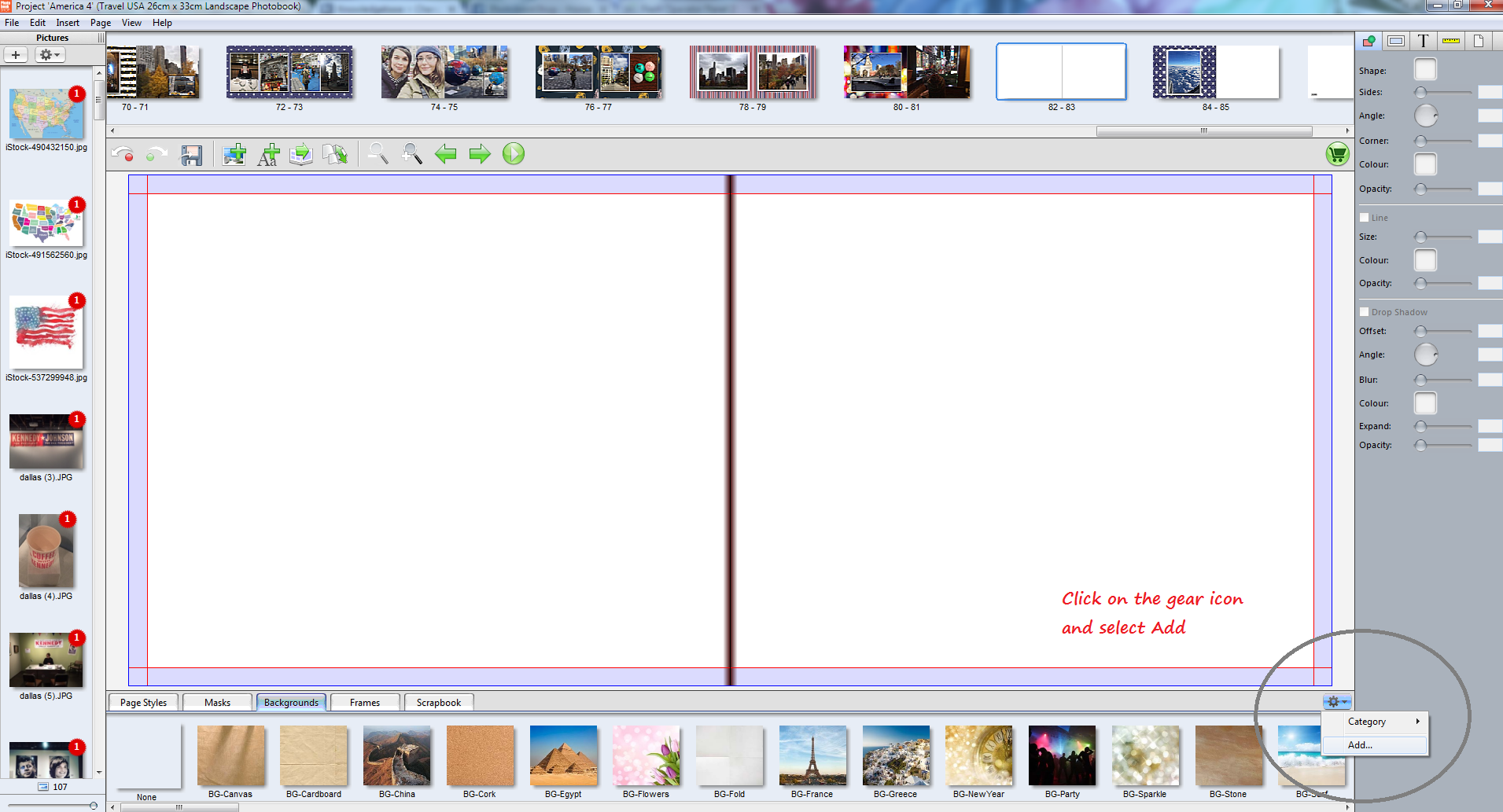The image size is (1503, 812).
Task: Open the Shape picker swatch
Action: [x=1425, y=70]
